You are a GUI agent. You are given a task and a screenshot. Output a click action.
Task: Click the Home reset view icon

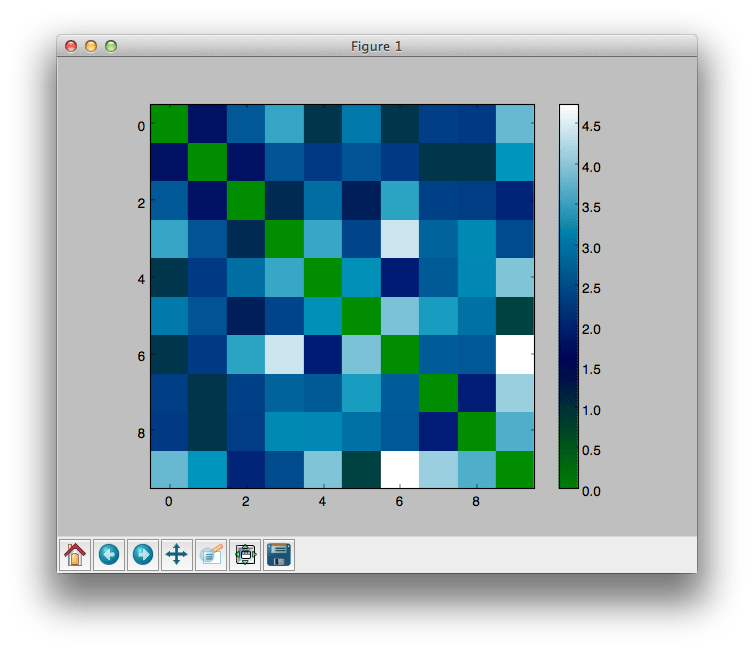click(x=75, y=555)
